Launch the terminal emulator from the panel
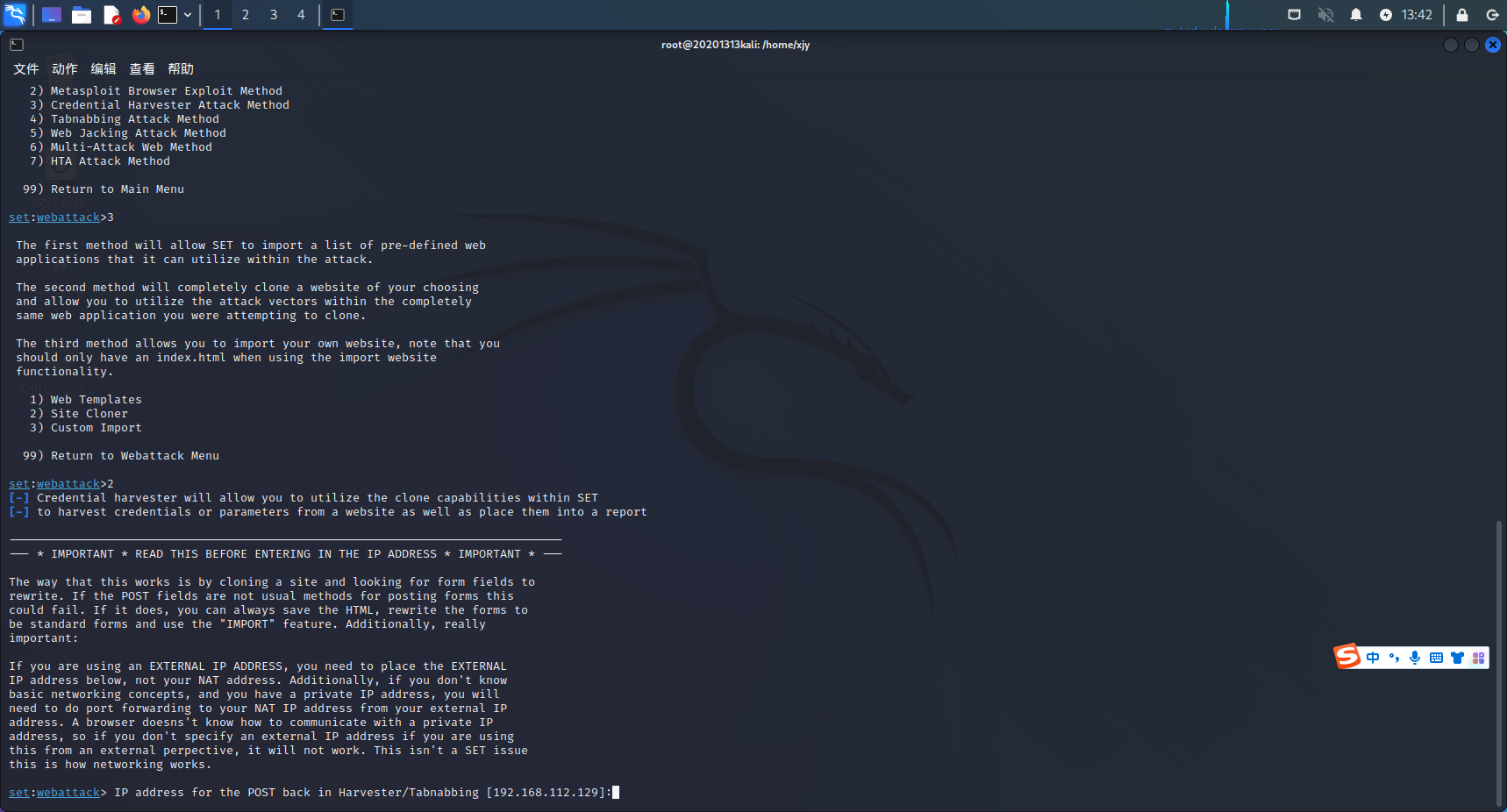Viewport: 1507px width, 812px height. coord(168,15)
